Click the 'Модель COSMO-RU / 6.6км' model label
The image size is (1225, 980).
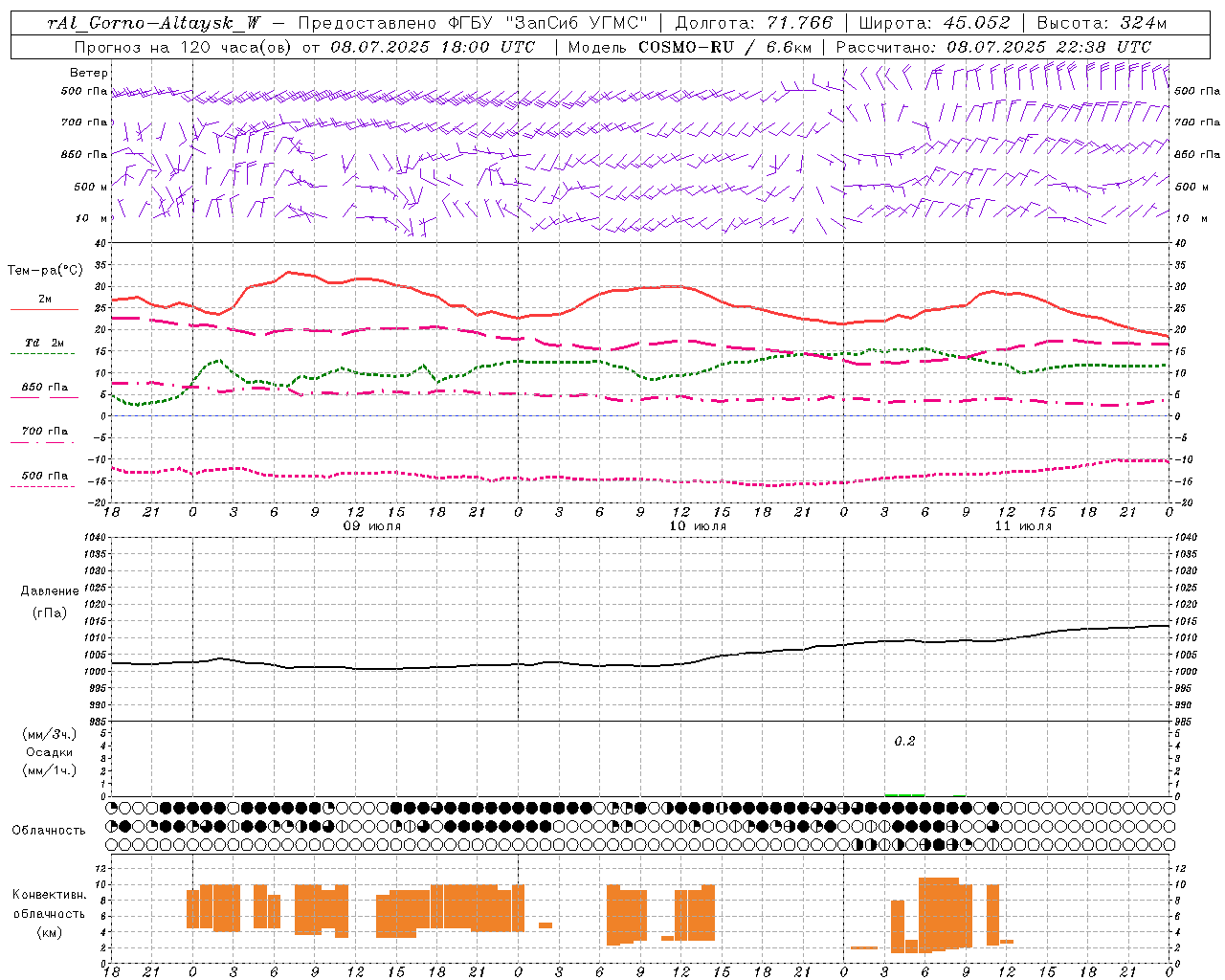tap(690, 47)
